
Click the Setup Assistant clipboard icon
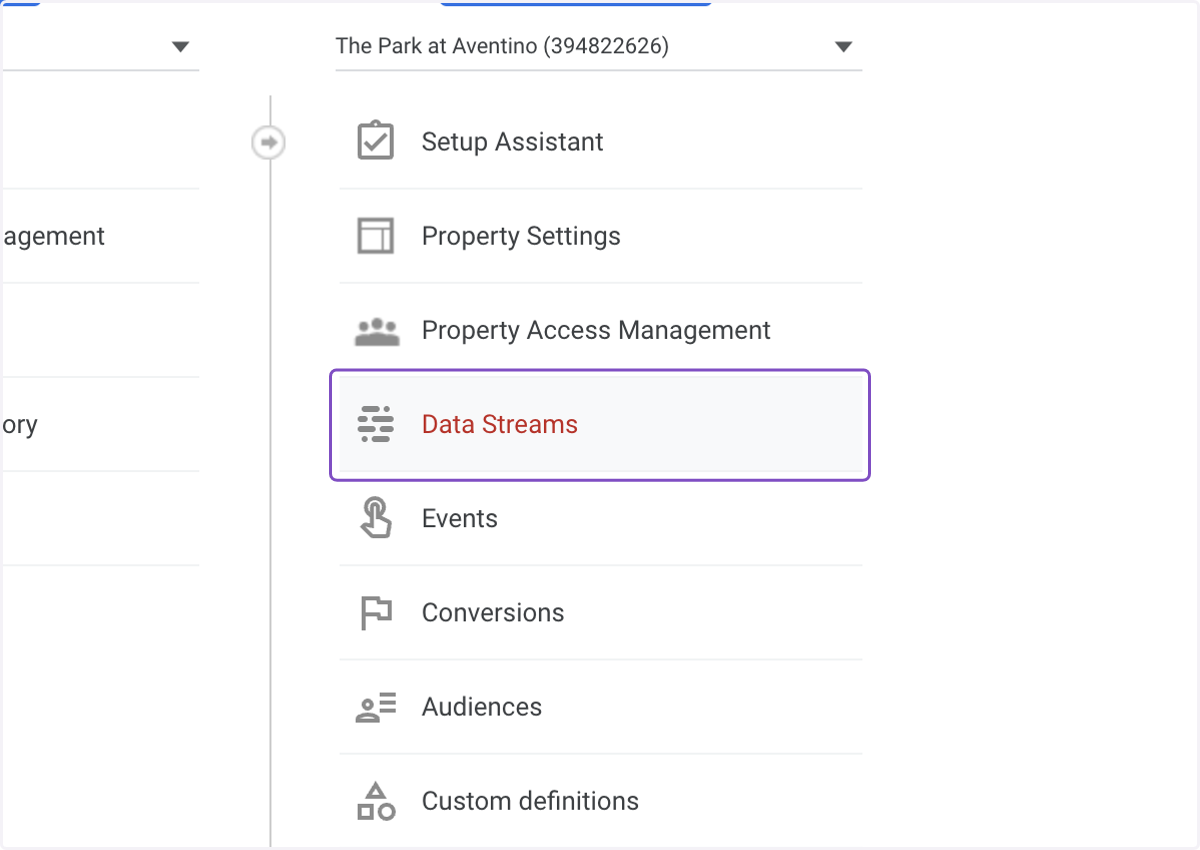(x=376, y=141)
